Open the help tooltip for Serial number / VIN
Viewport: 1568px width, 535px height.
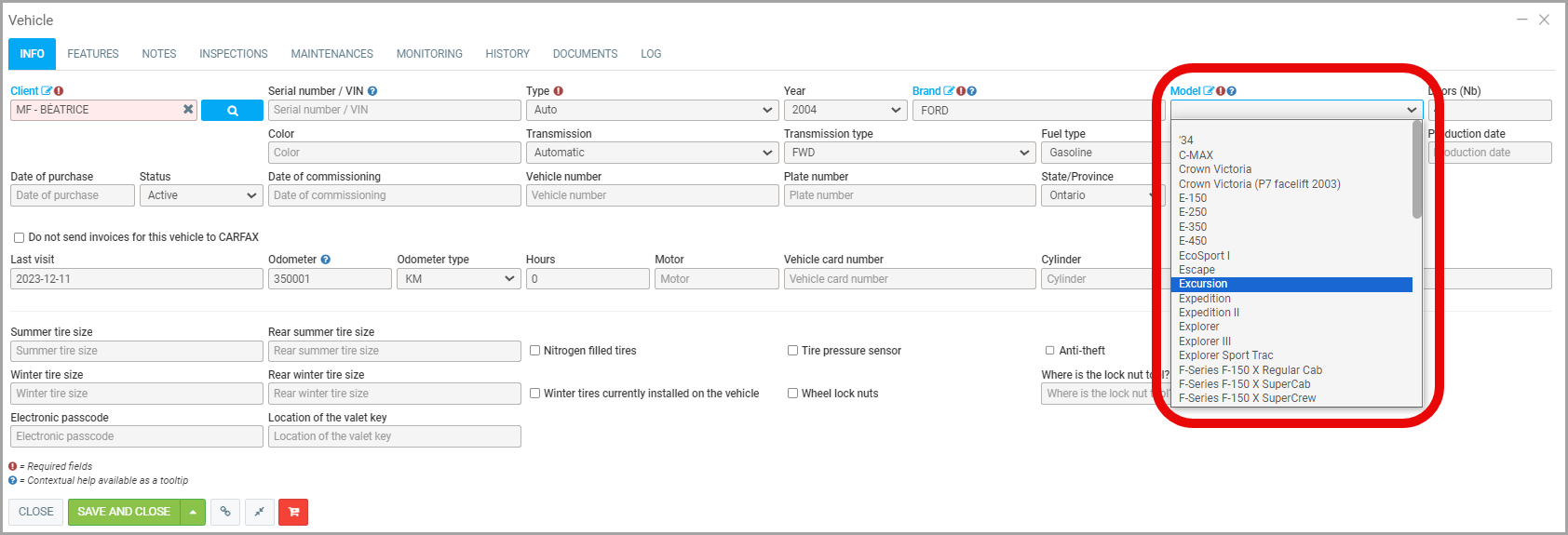tap(372, 91)
